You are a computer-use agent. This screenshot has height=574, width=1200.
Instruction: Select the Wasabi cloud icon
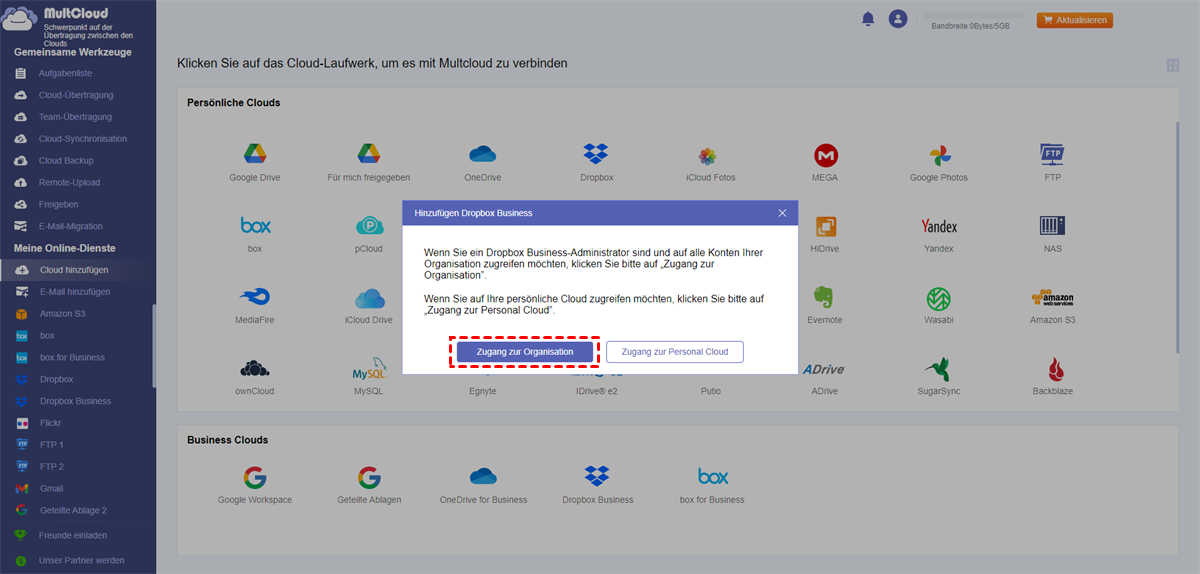click(x=939, y=298)
